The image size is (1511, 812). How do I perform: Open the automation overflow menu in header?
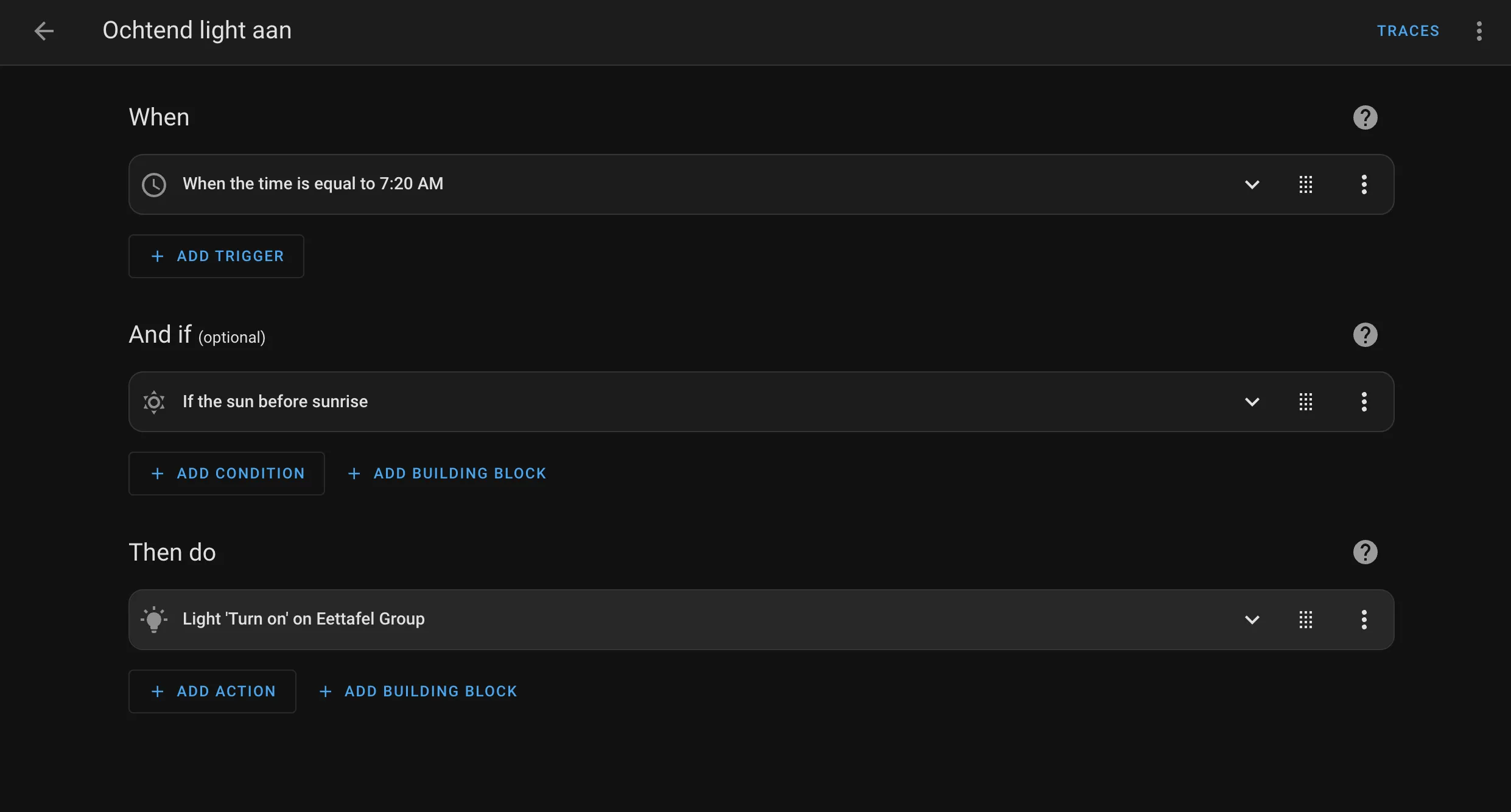pos(1479,31)
